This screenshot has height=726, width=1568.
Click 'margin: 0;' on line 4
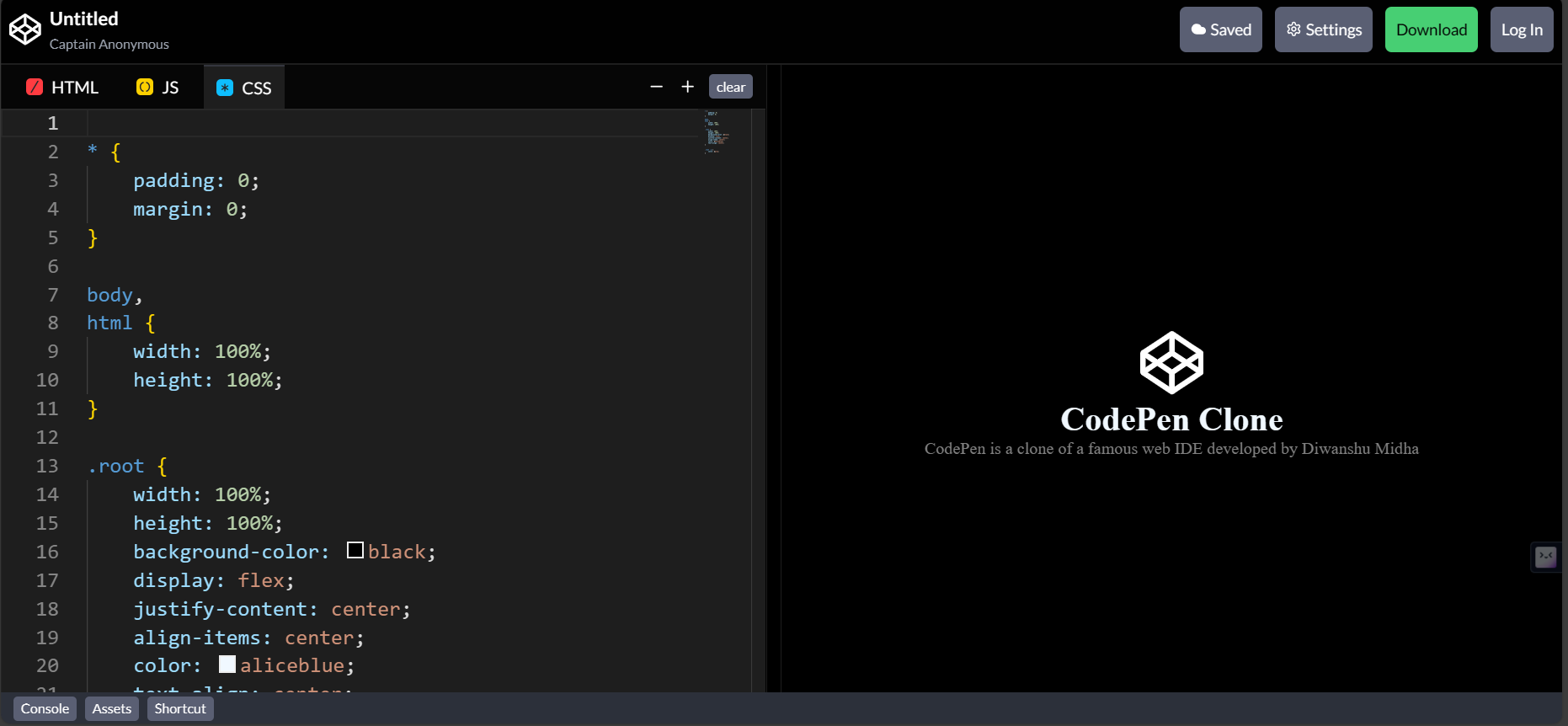190,209
